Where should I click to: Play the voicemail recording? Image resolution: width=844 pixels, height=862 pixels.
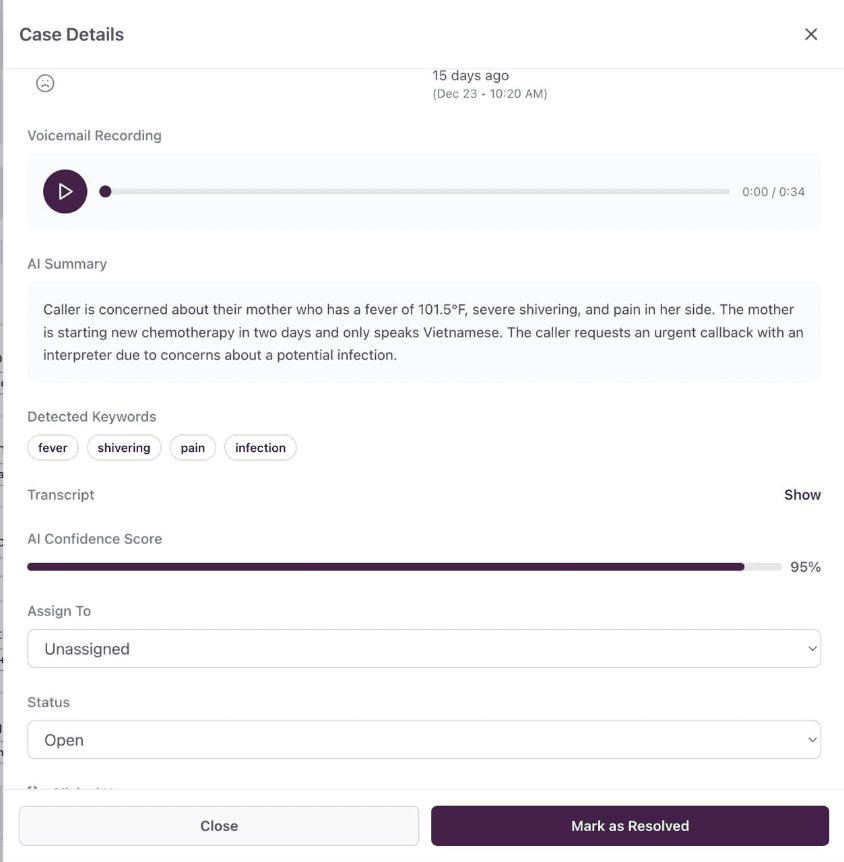click(65, 191)
